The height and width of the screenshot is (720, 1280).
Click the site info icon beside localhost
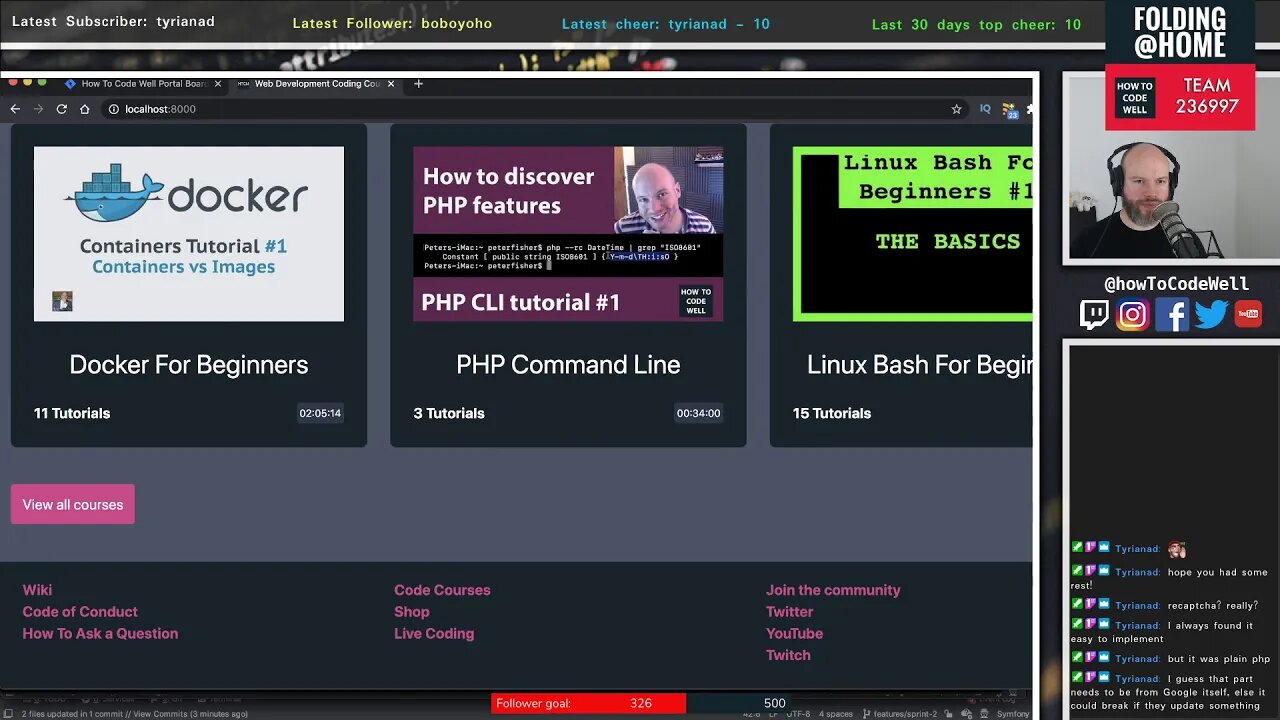coord(113,109)
